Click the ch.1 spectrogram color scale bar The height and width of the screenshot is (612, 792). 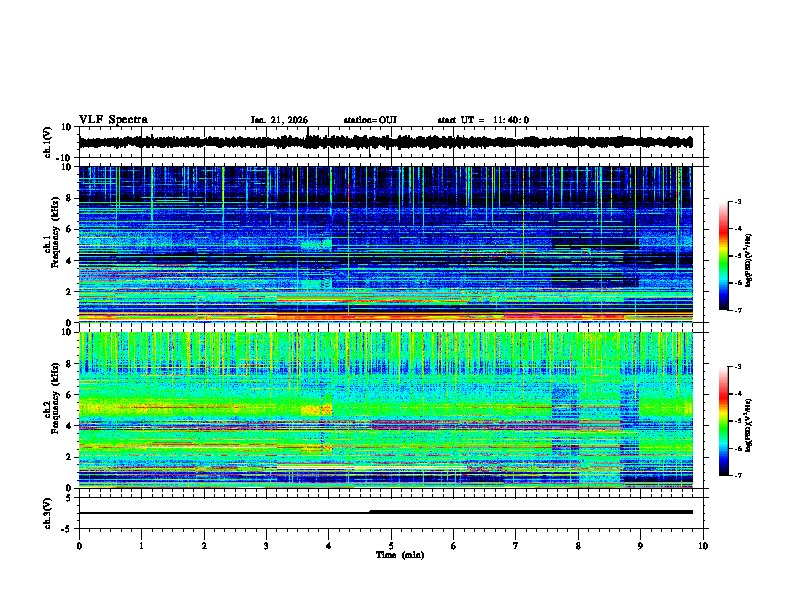(724, 256)
